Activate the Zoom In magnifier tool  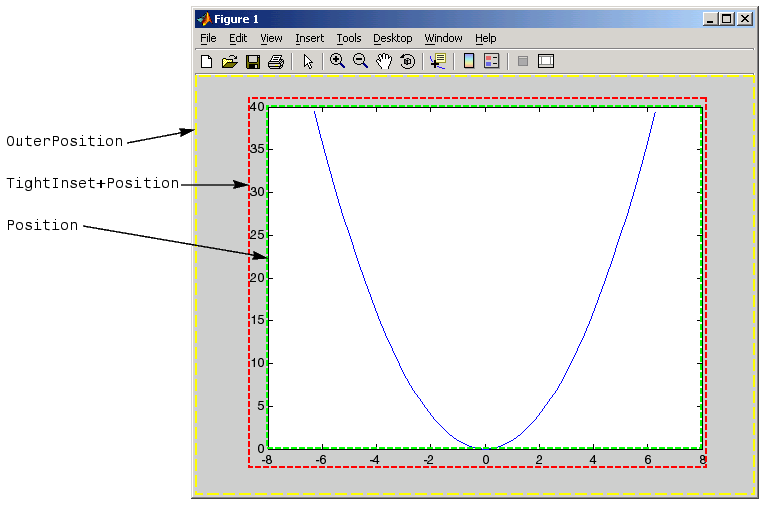(x=337, y=61)
